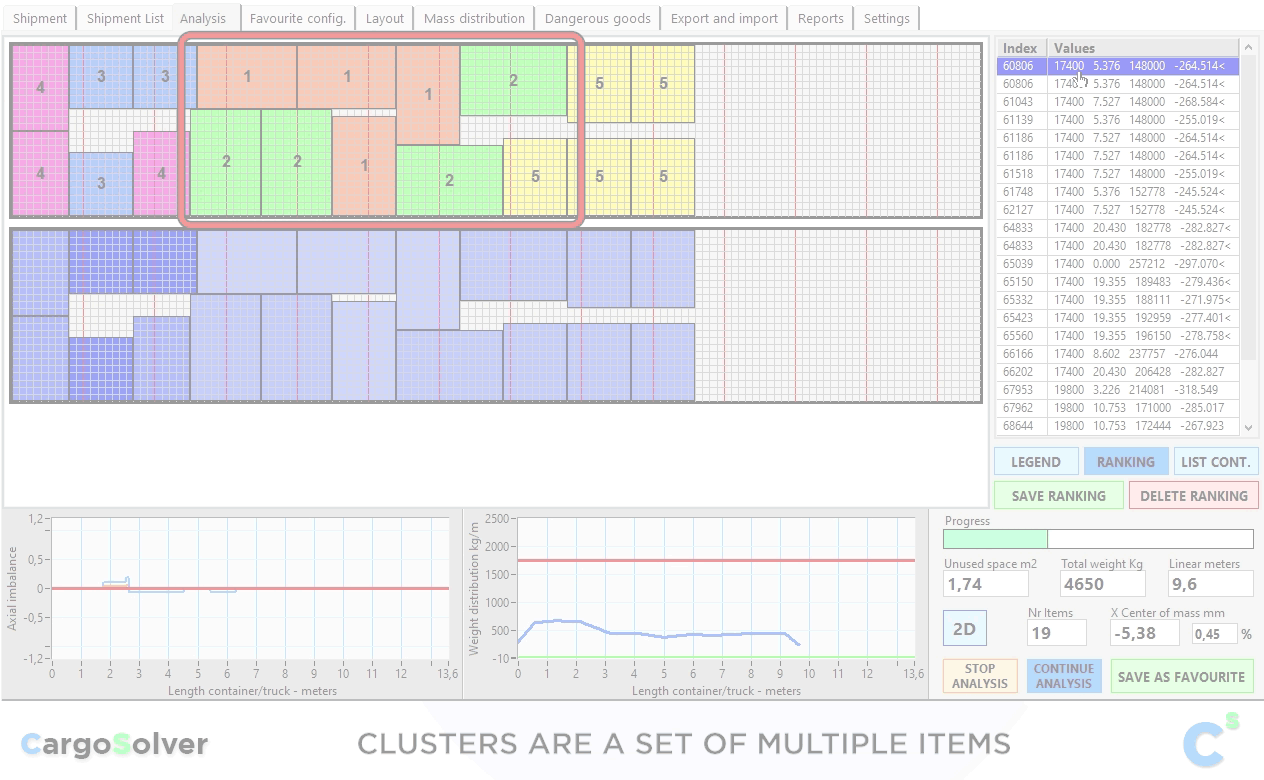Click the LEGEND button
Image resolution: width=1264 pixels, height=780 pixels.
coord(1036,462)
